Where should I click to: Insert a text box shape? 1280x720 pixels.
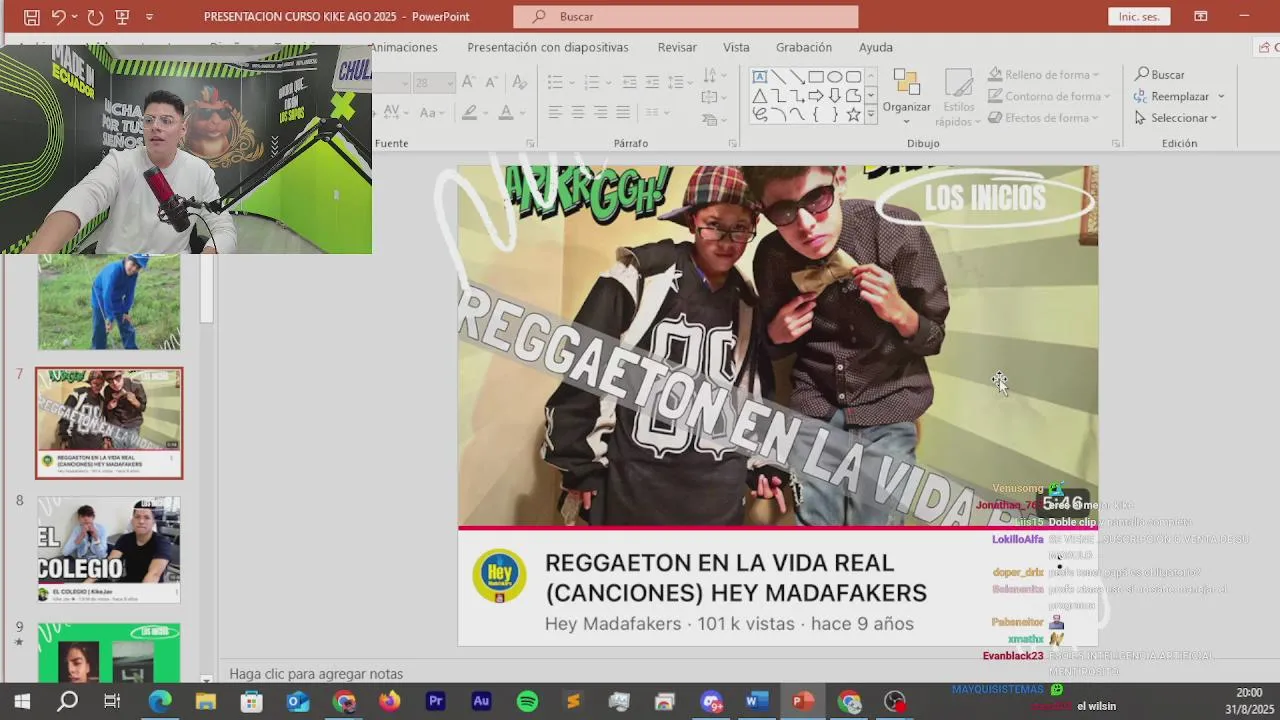[x=760, y=77]
